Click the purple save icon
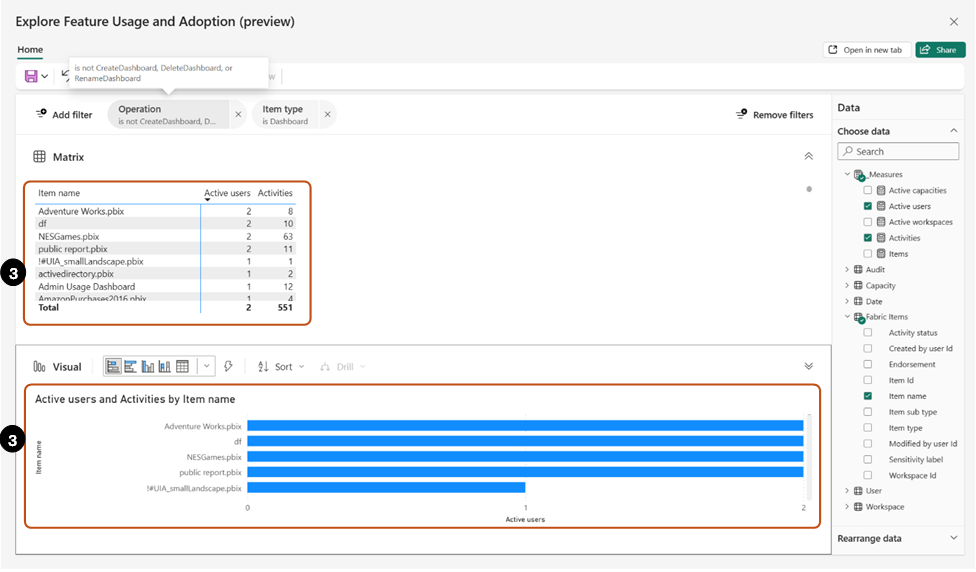The height and width of the screenshot is (572, 976). pyautogui.click(x=30, y=76)
